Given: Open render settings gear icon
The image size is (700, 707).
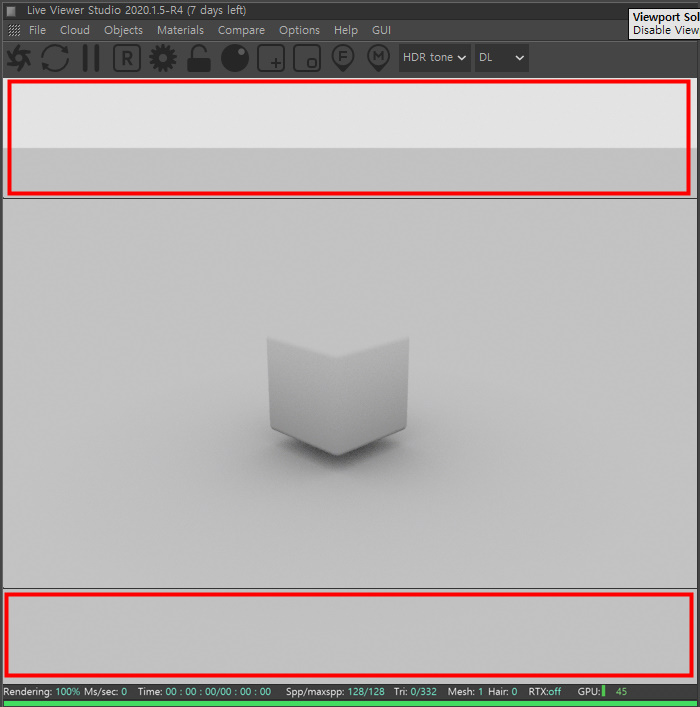Looking at the screenshot, I should point(163,58).
